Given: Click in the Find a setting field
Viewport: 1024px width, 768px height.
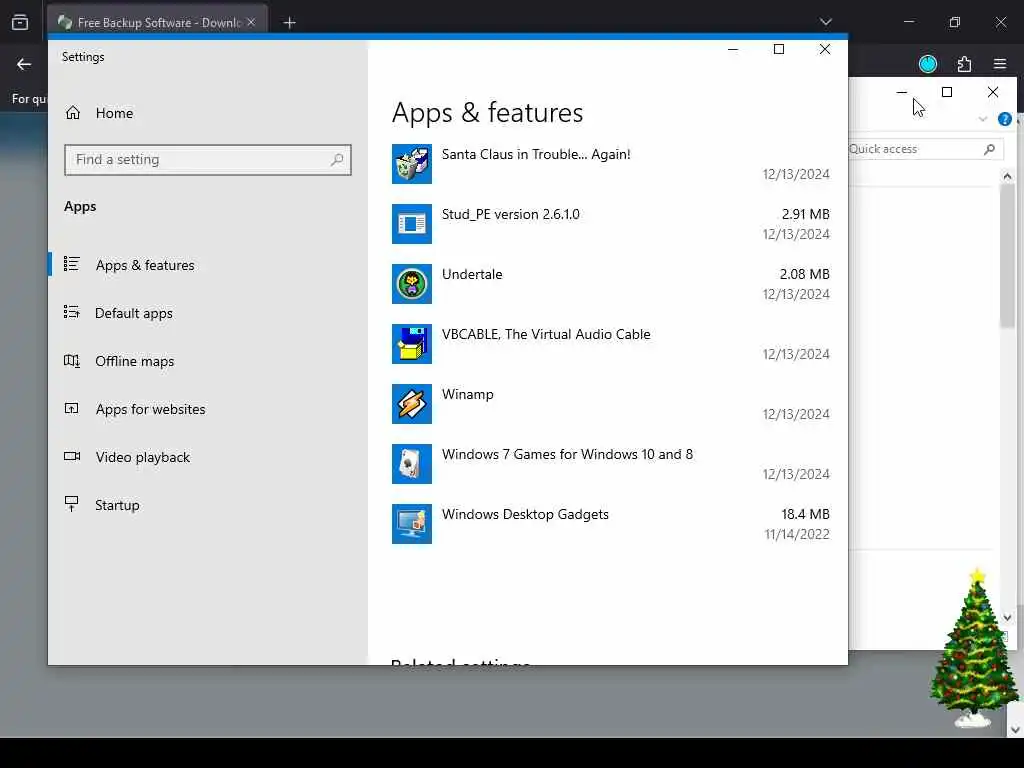Looking at the screenshot, I should pyautogui.click(x=208, y=159).
